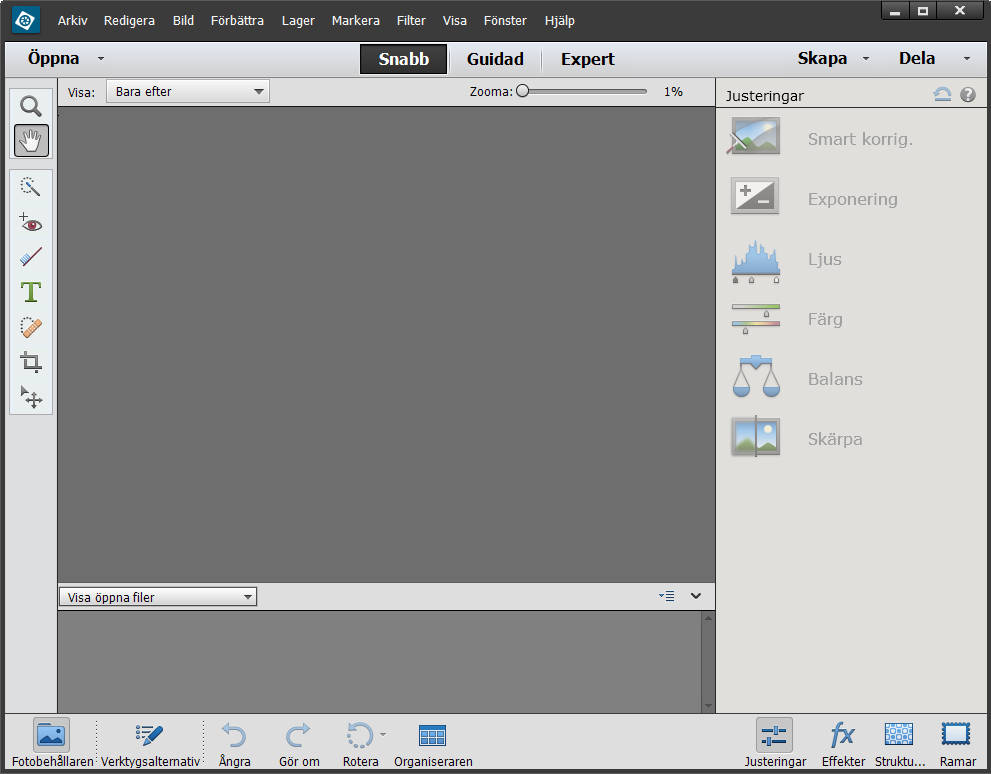Screen dimensions: 991x774
Task: Click the photo bin scrollbar up arrow
Action: pyautogui.click(x=708, y=618)
